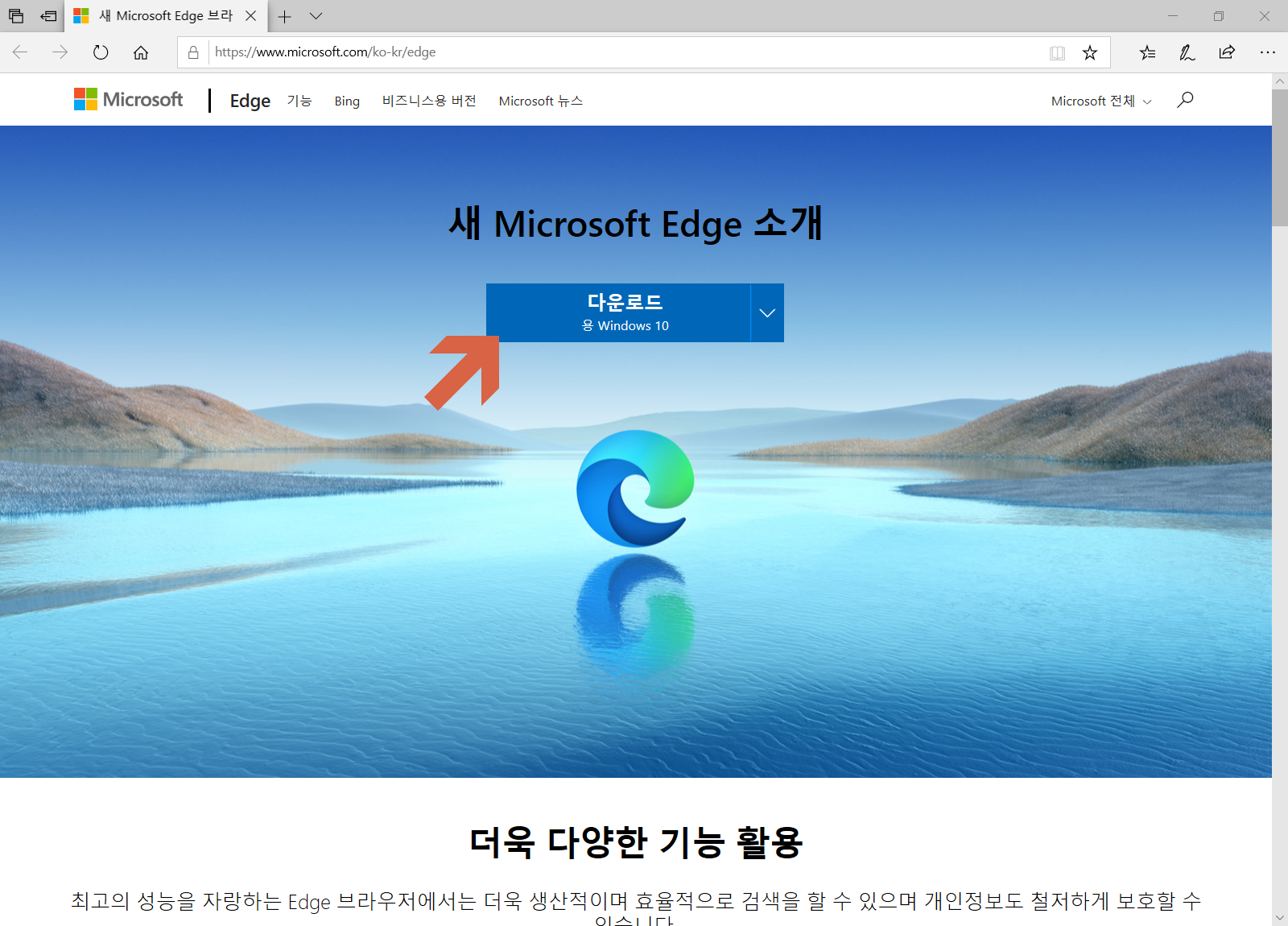Click the Microsoft logo
Image resolution: width=1288 pixels, height=926 pixels.
pos(128,99)
